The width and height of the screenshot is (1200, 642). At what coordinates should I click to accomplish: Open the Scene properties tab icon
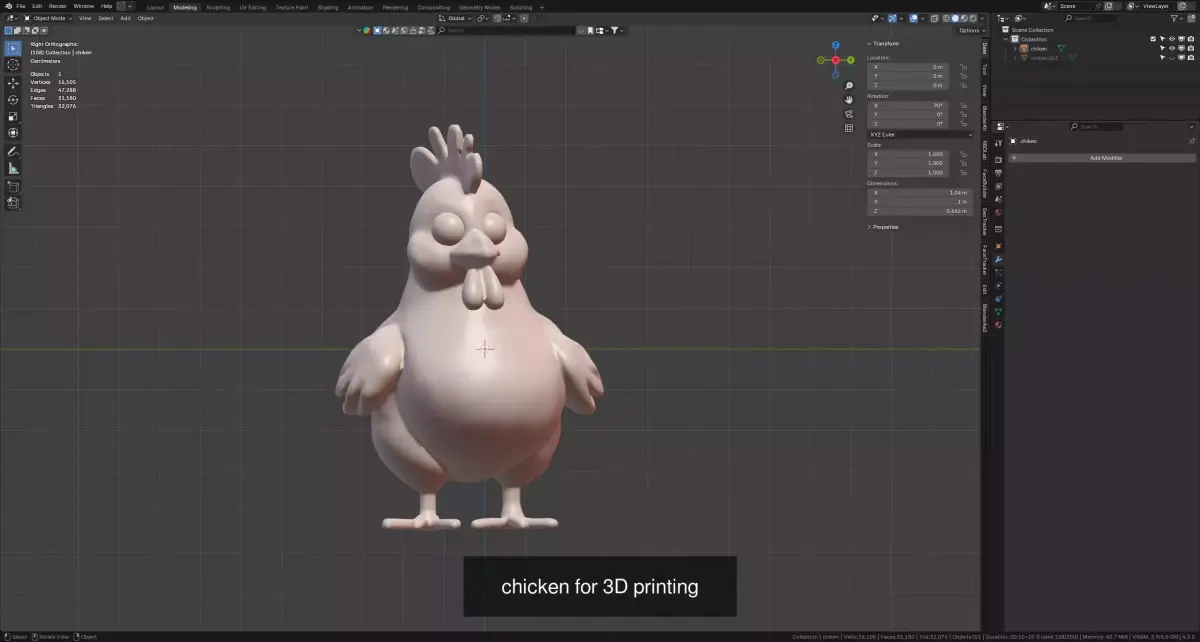pos(998,199)
